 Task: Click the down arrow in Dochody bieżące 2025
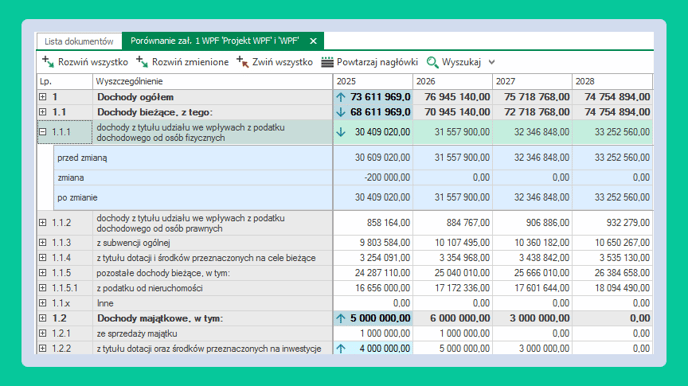[x=341, y=112]
